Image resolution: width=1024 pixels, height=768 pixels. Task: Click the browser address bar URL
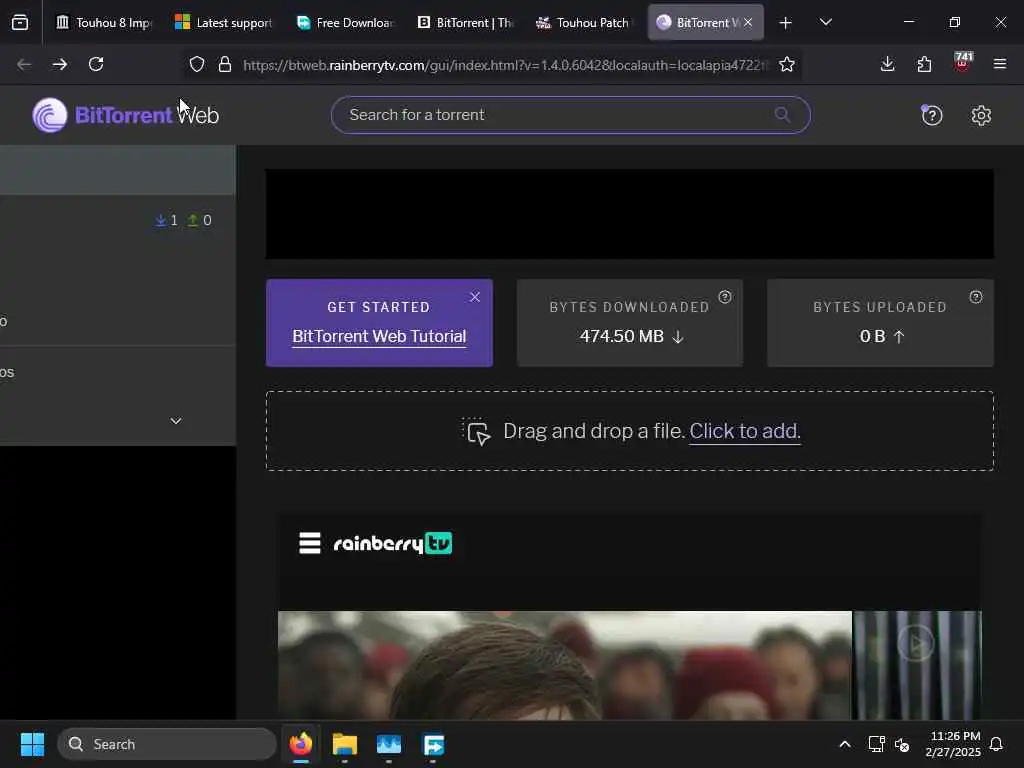[505, 65]
